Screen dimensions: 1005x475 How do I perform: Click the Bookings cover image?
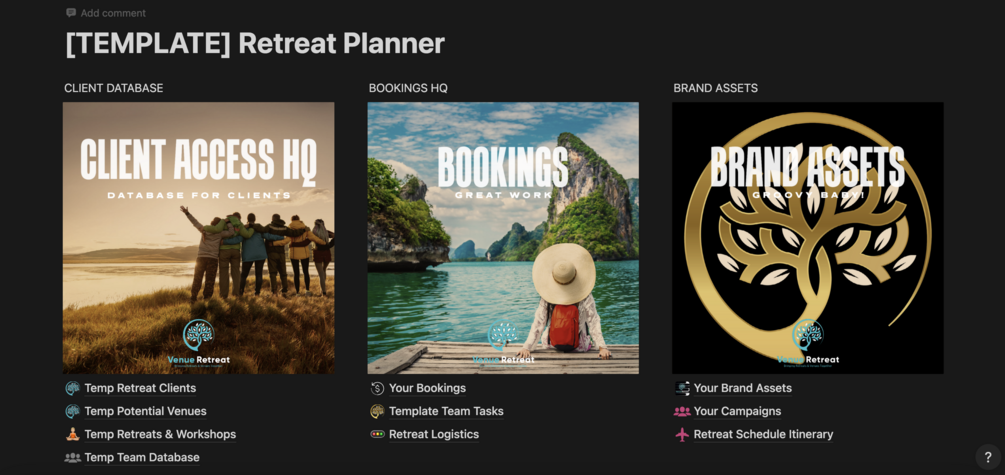(x=503, y=238)
